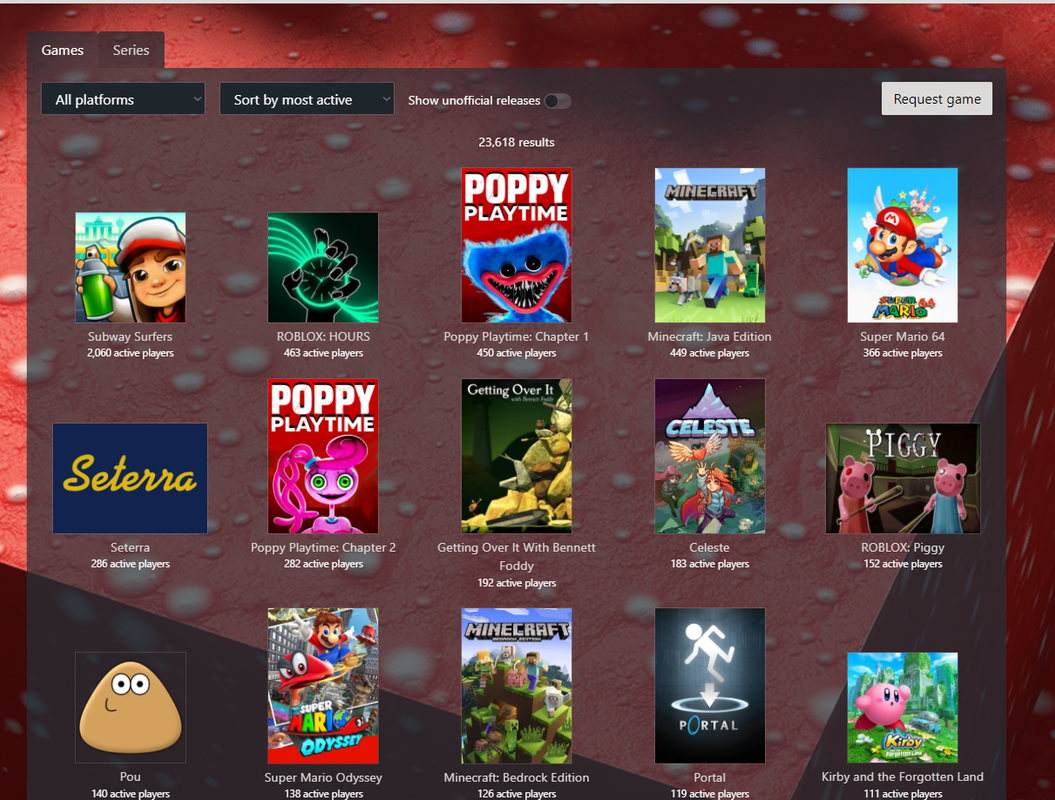Open the Subway Surfers cover image

pyautogui.click(x=131, y=268)
